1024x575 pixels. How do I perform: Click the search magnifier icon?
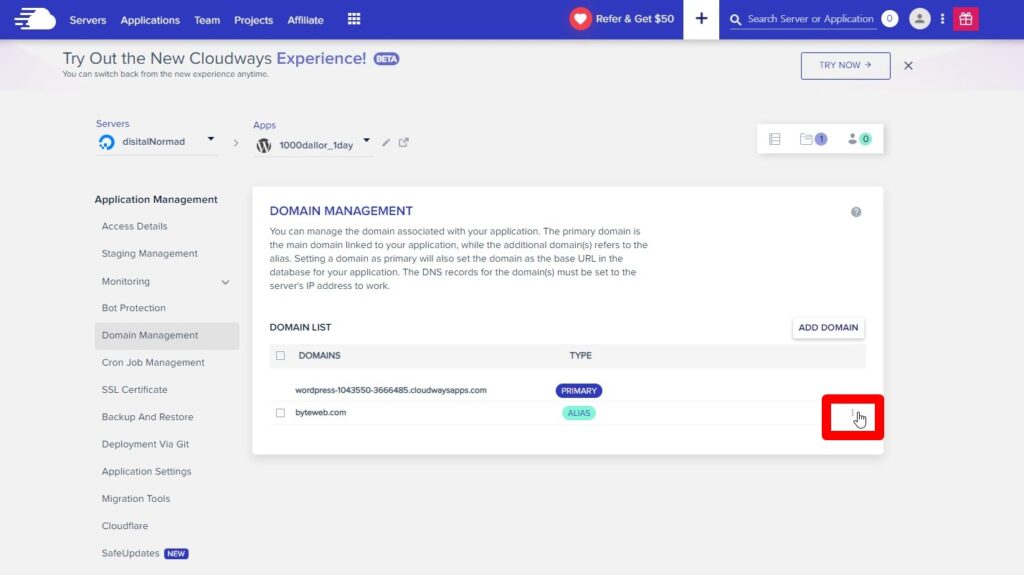pyautogui.click(x=735, y=20)
